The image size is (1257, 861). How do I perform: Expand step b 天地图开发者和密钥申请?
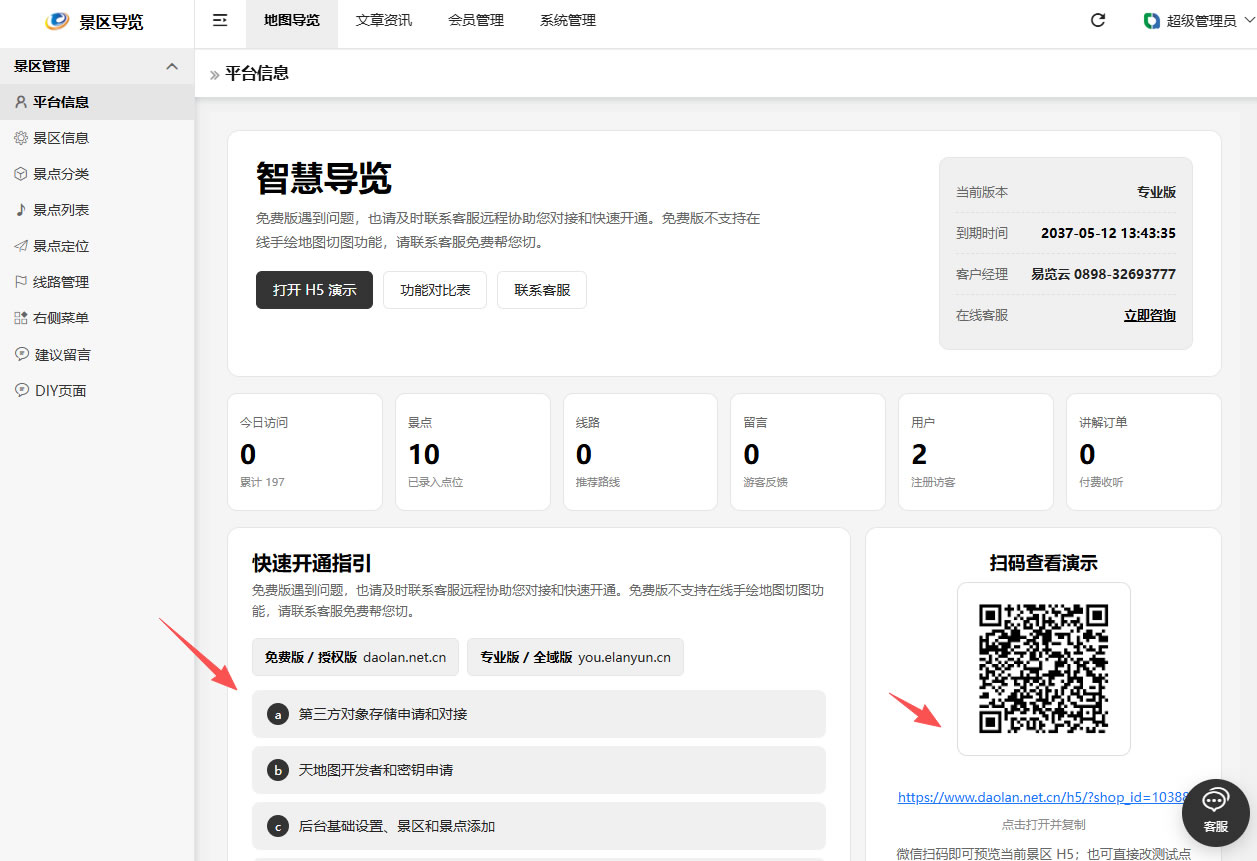tap(539, 770)
